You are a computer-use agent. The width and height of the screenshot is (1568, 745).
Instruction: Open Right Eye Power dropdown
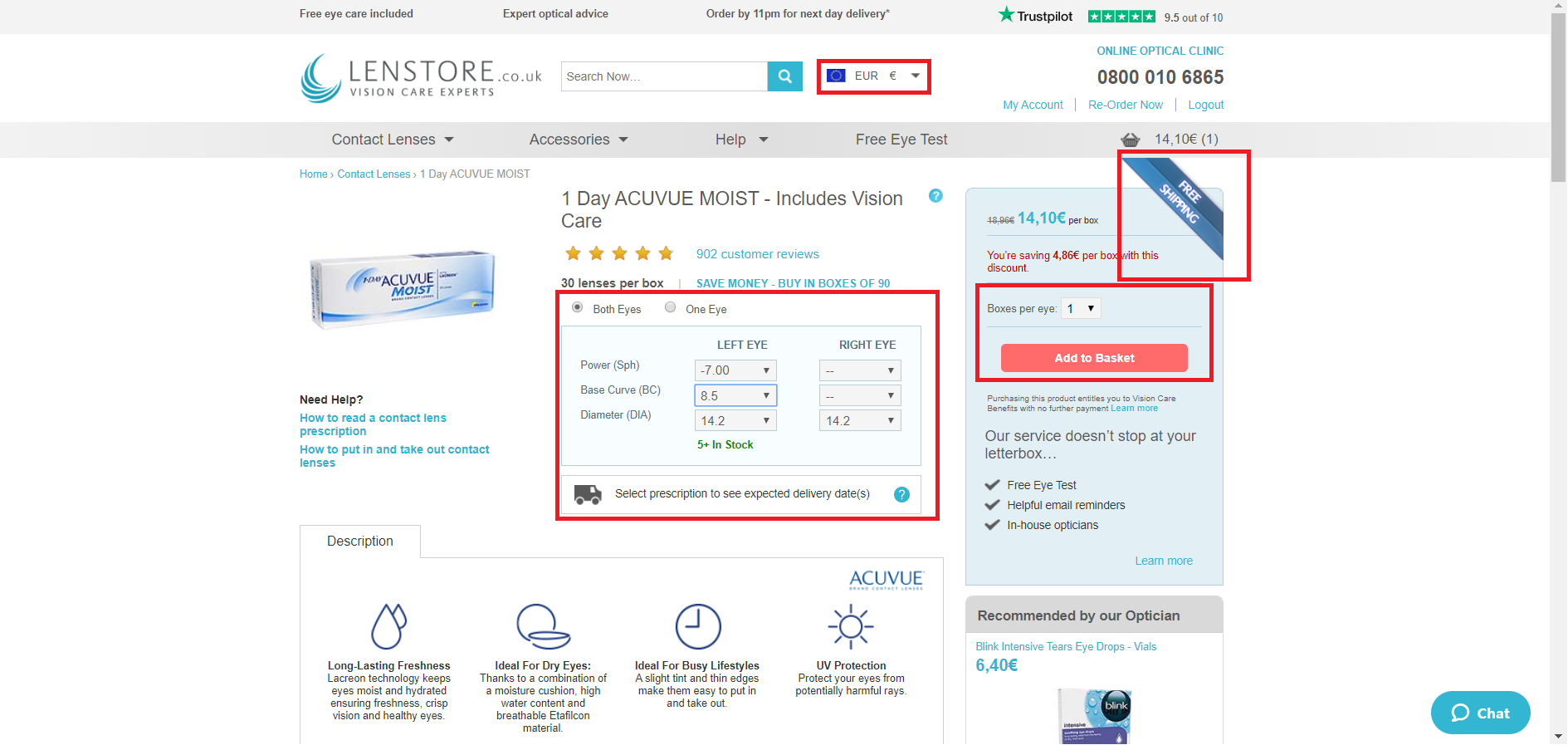click(860, 370)
